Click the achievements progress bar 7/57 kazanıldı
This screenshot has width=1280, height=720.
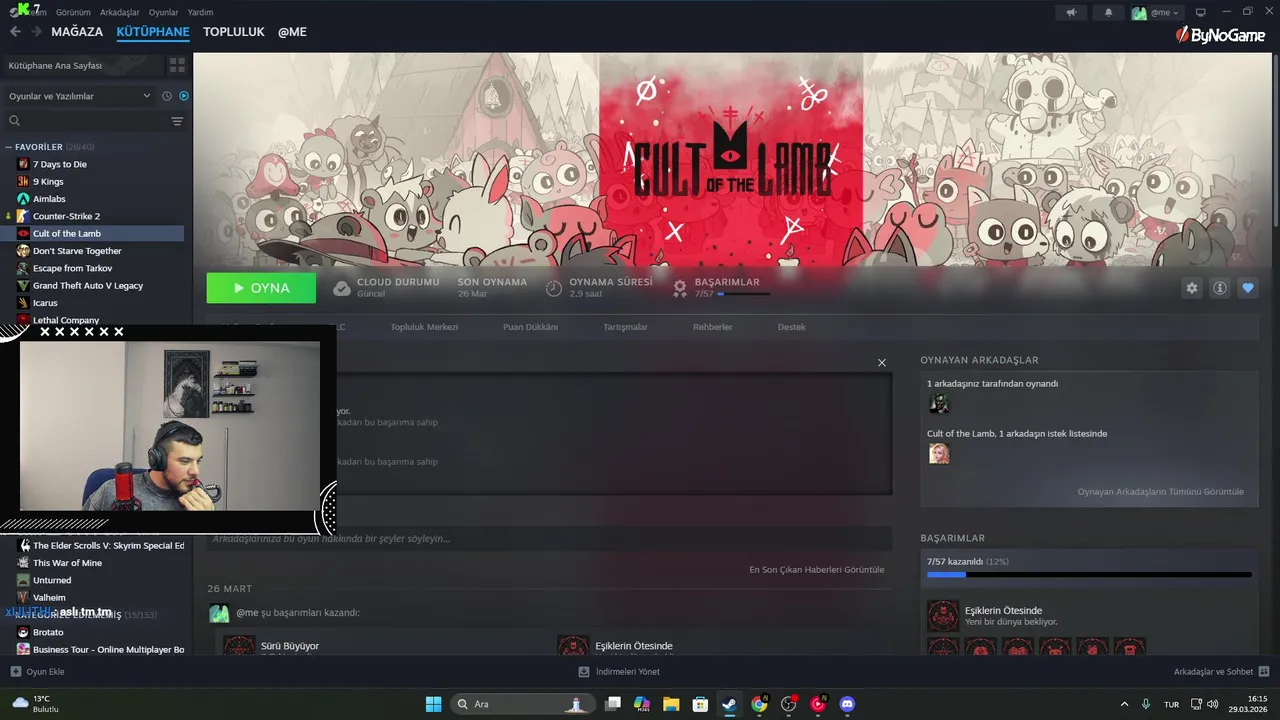pyautogui.click(x=1089, y=574)
